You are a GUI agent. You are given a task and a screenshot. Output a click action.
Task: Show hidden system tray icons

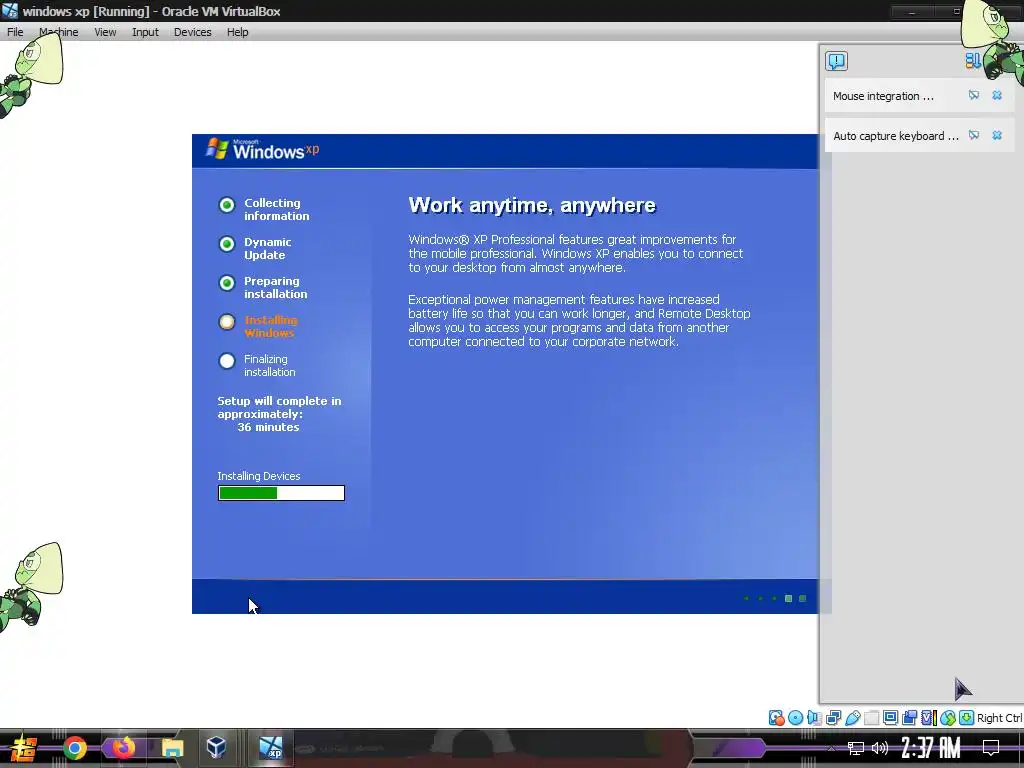click(831, 748)
